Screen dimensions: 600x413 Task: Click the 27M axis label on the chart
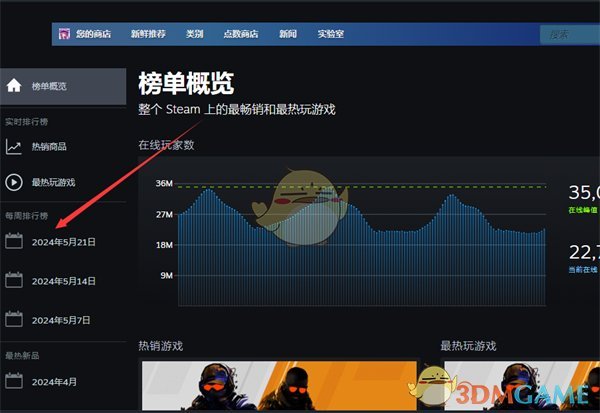pos(164,214)
